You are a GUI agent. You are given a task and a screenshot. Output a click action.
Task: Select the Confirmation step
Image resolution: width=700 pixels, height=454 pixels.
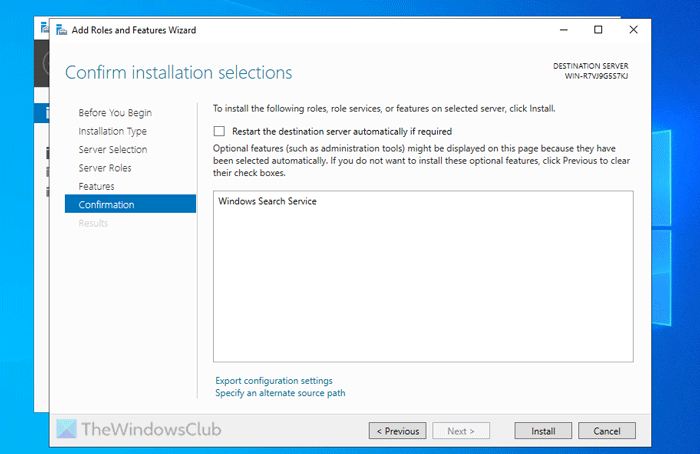tap(107, 205)
